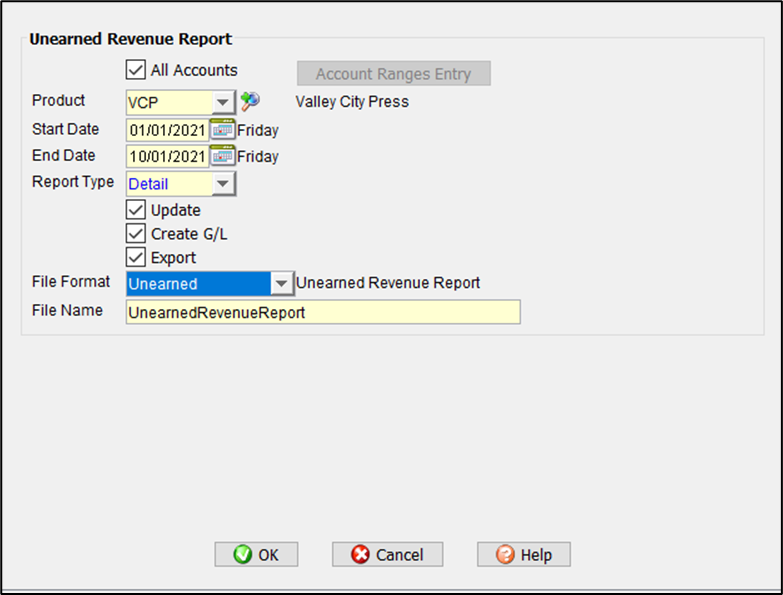The image size is (783, 595).
Task: Click the Report Type dropdown arrow
Action: pos(224,184)
